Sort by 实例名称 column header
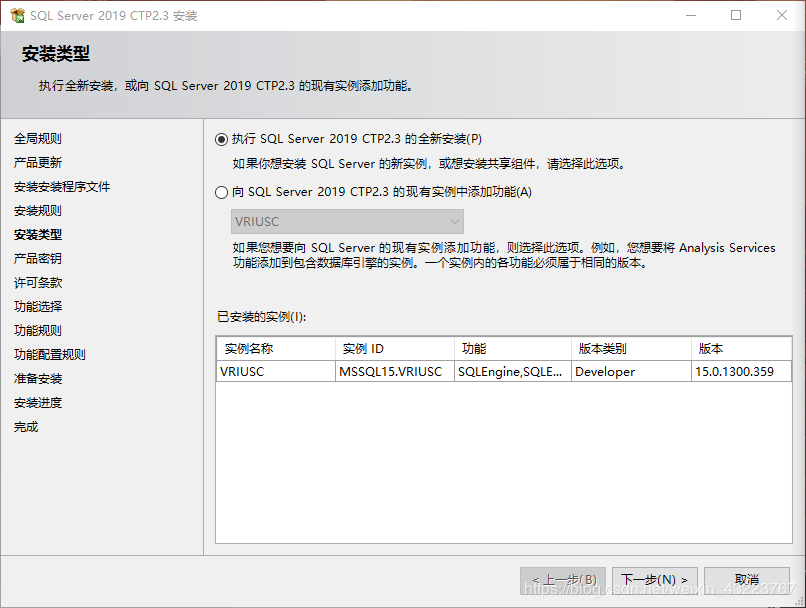This screenshot has width=806, height=608. (276, 348)
